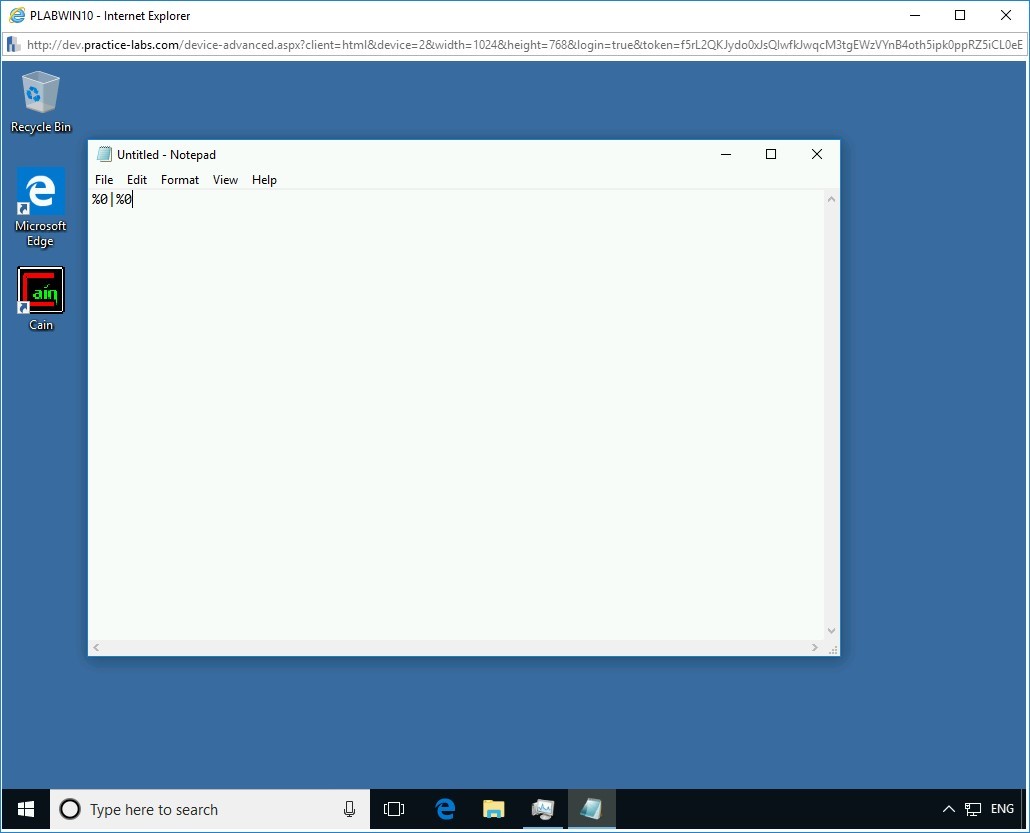Open the Format menu in Notepad

(180, 180)
